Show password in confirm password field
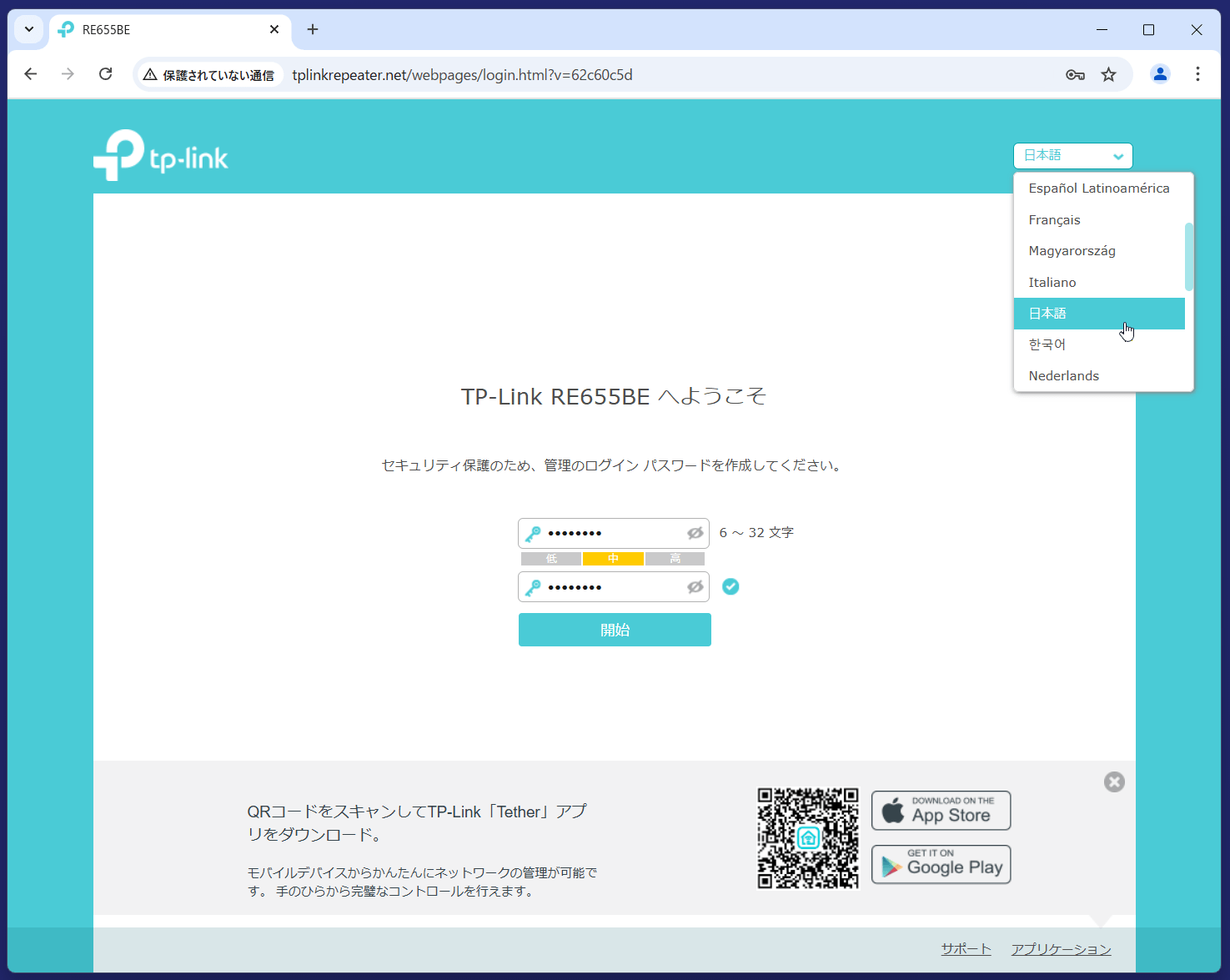This screenshot has width=1230, height=980. (x=695, y=587)
